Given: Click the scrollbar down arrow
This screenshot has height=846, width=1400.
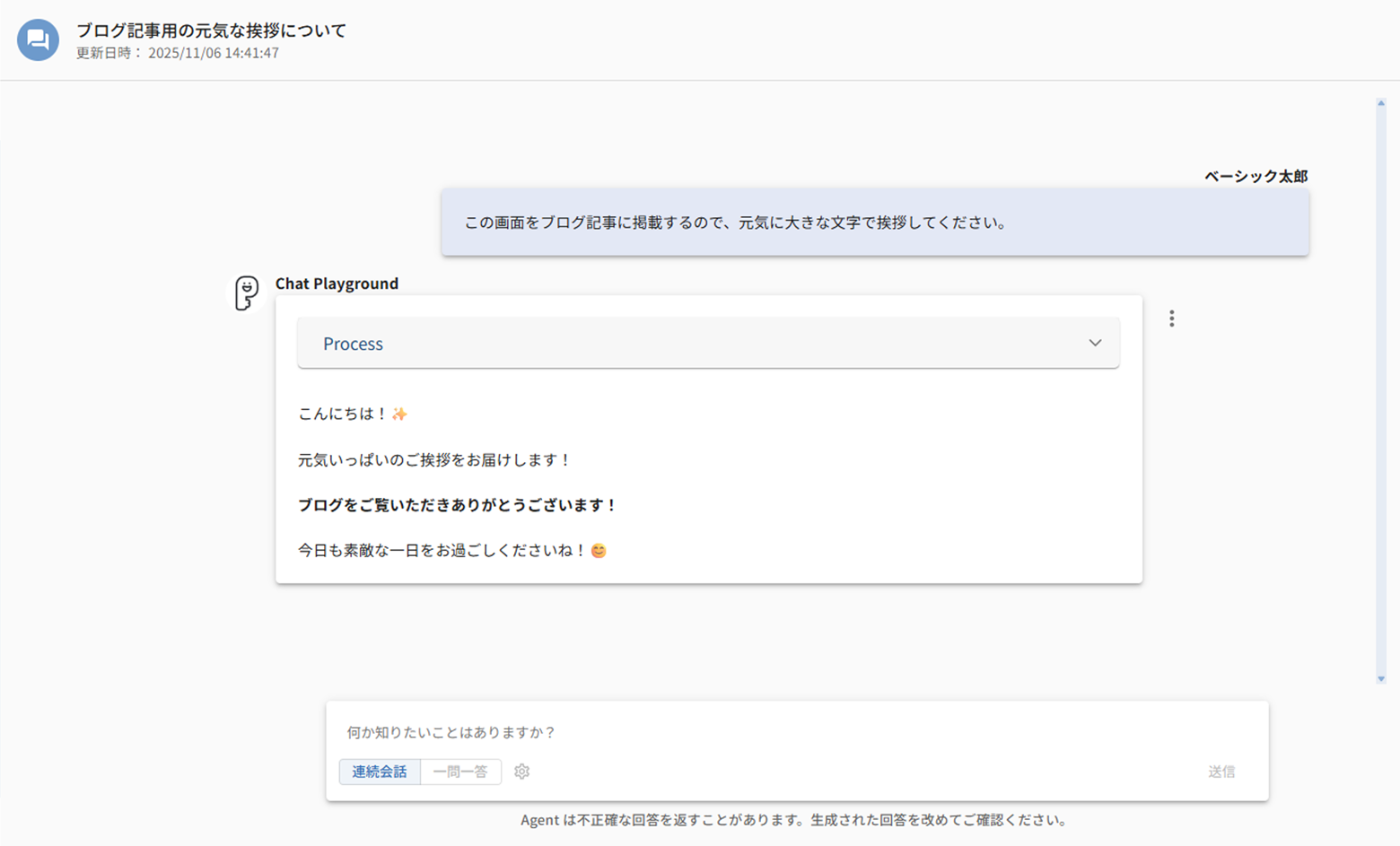Looking at the screenshot, I should pyautogui.click(x=1380, y=679).
